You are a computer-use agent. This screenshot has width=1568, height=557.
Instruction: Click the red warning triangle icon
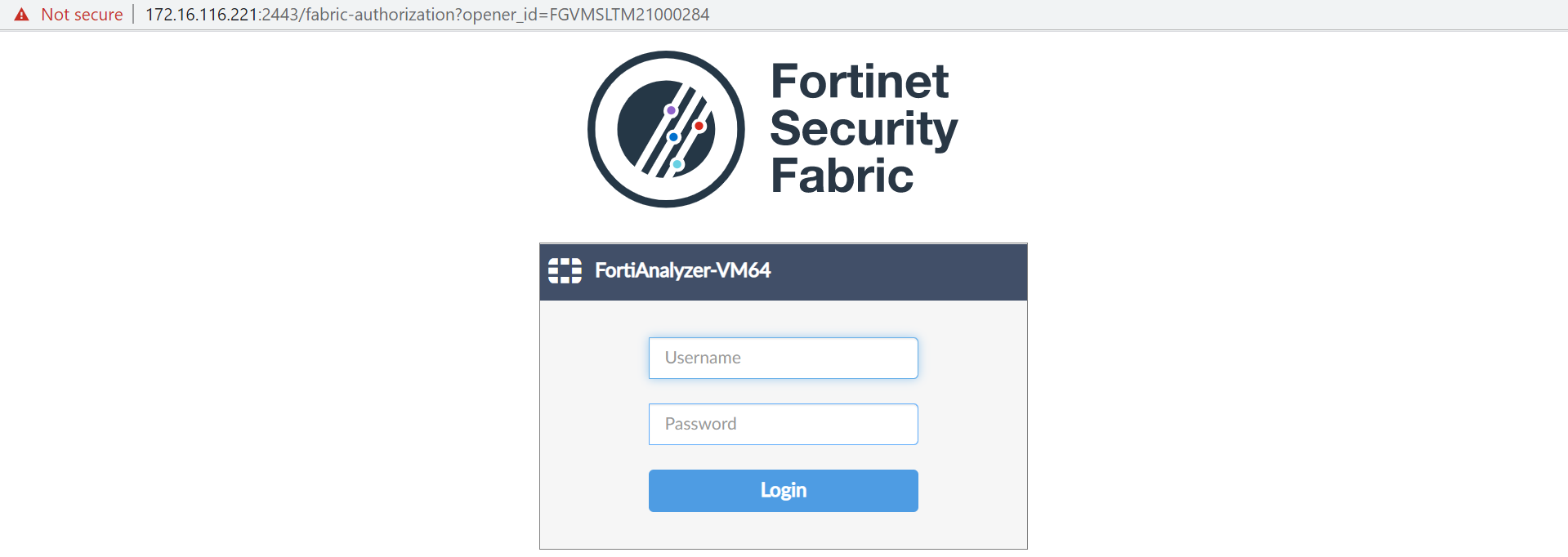pos(20,14)
